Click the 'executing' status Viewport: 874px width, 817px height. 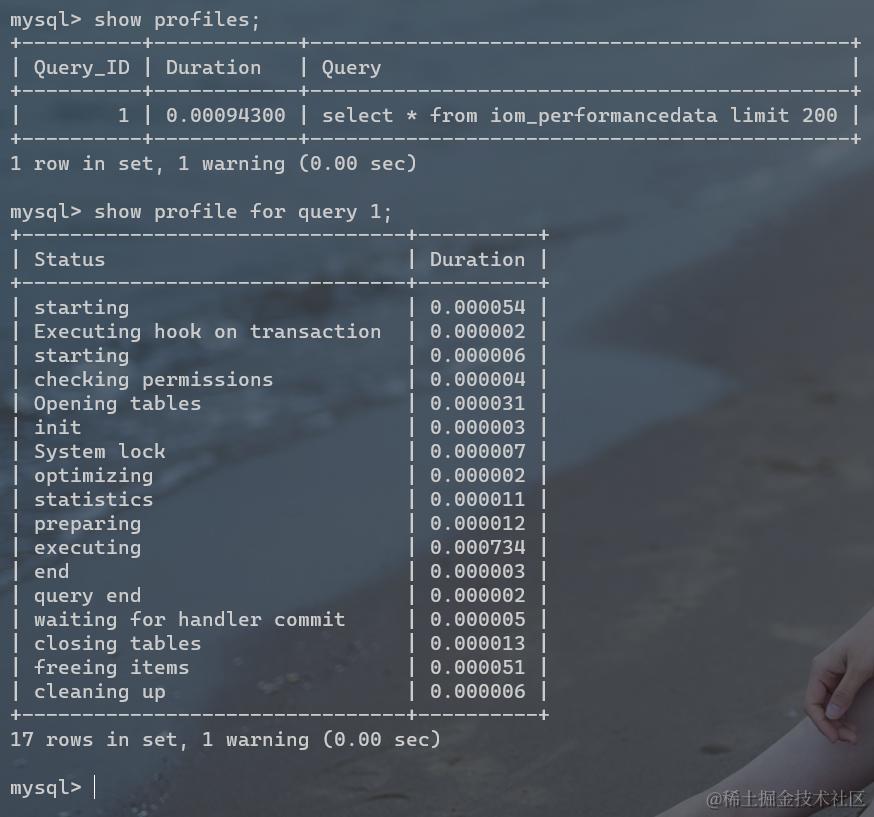[x=88, y=548]
